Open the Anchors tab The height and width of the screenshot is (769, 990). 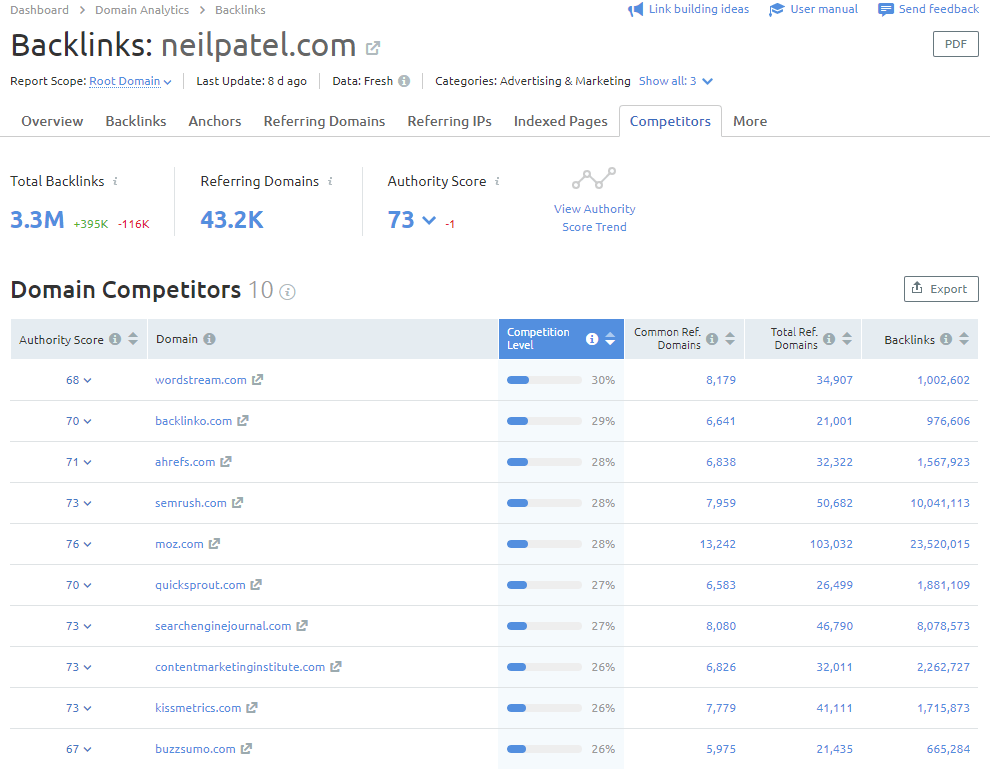point(215,121)
